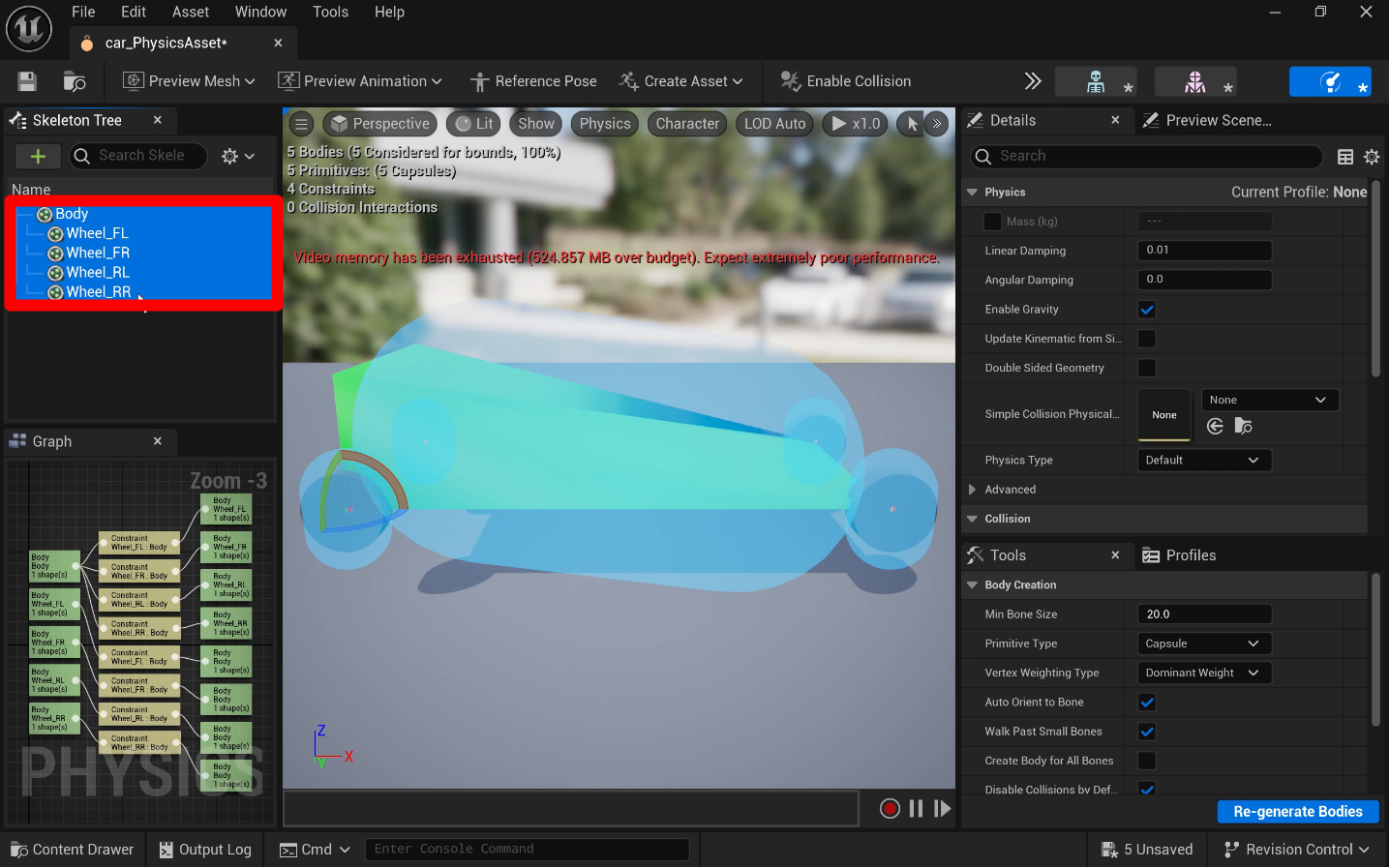Expand the Advanced section
1390x868 pixels.
[x=972, y=490]
